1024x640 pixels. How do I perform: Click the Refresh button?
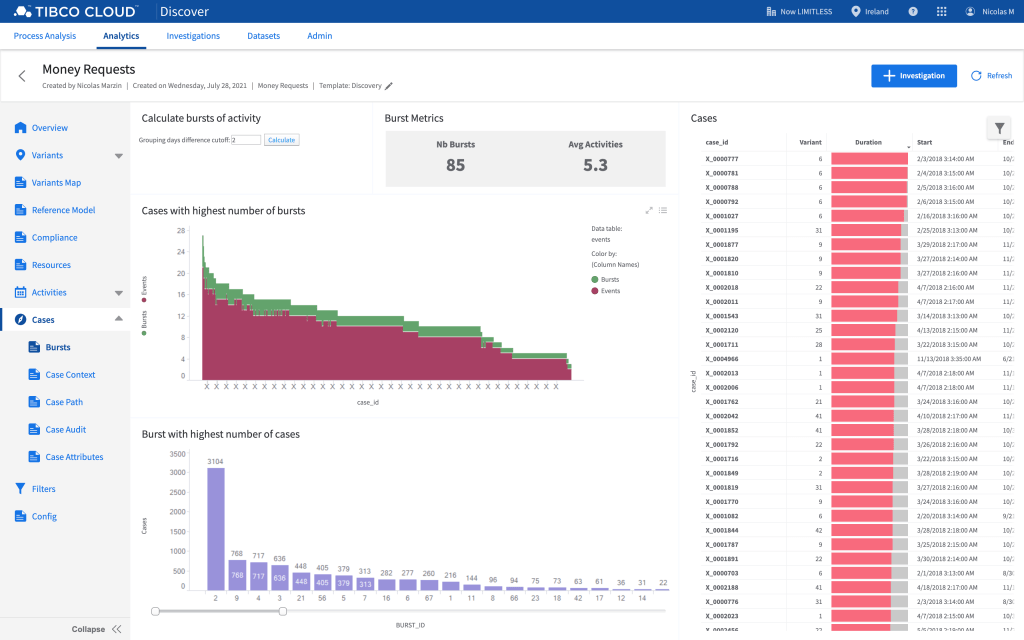(990, 76)
